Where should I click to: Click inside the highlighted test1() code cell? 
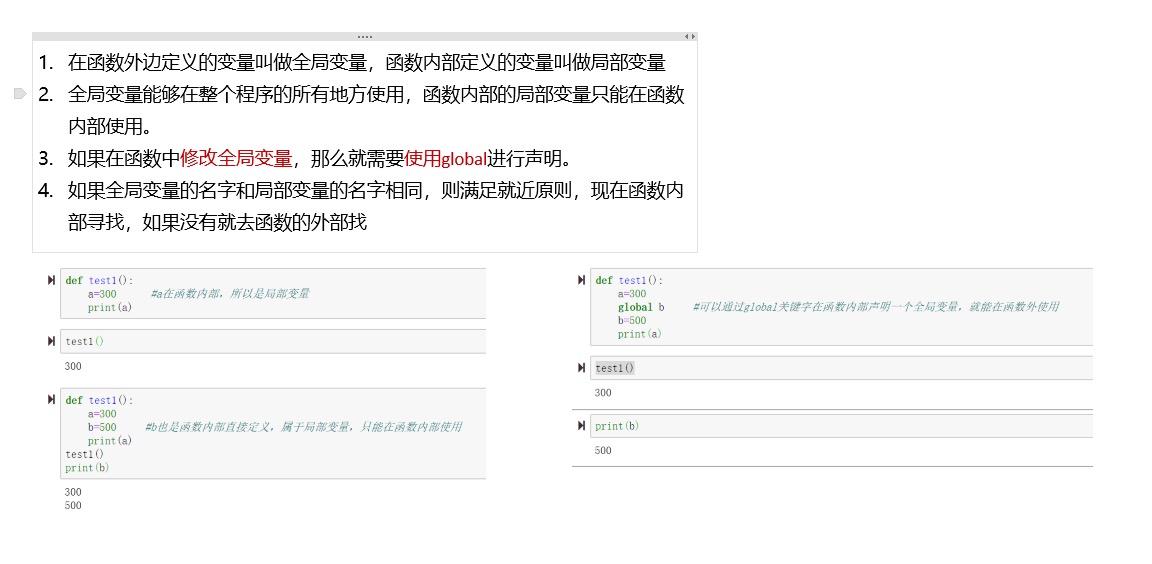pos(841,368)
